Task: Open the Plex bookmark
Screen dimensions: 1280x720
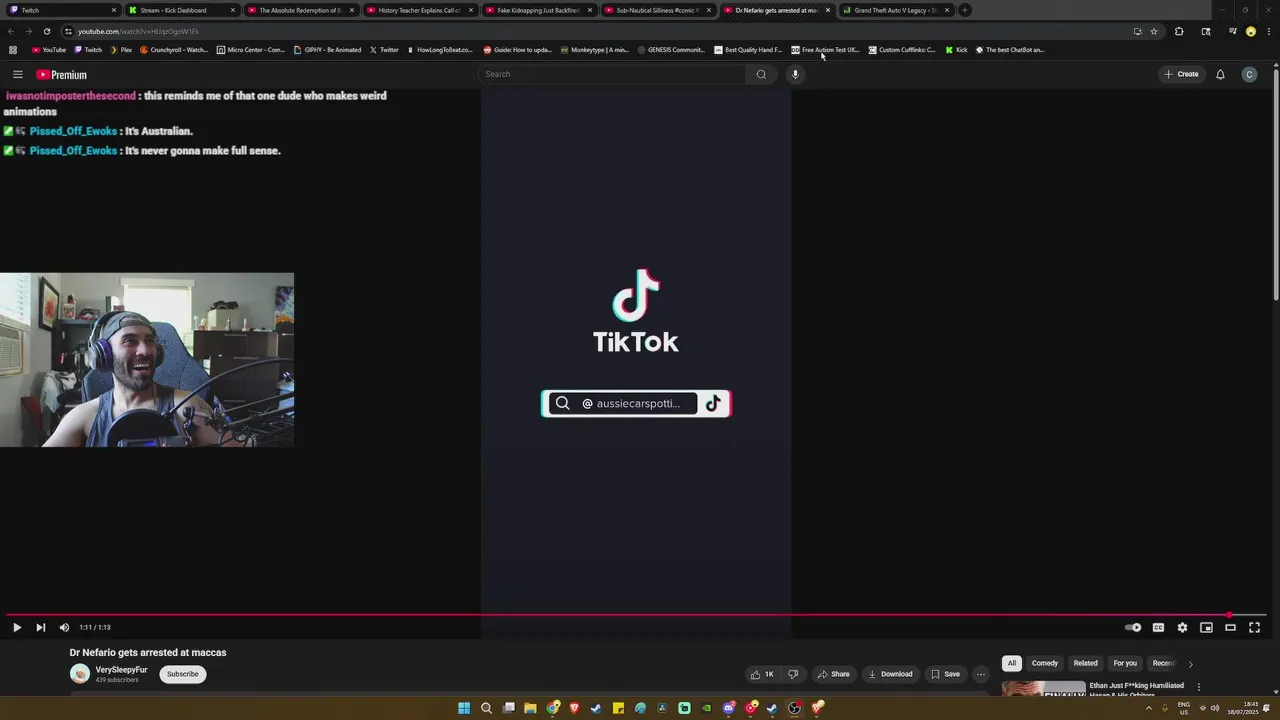Action: tap(121, 50)
